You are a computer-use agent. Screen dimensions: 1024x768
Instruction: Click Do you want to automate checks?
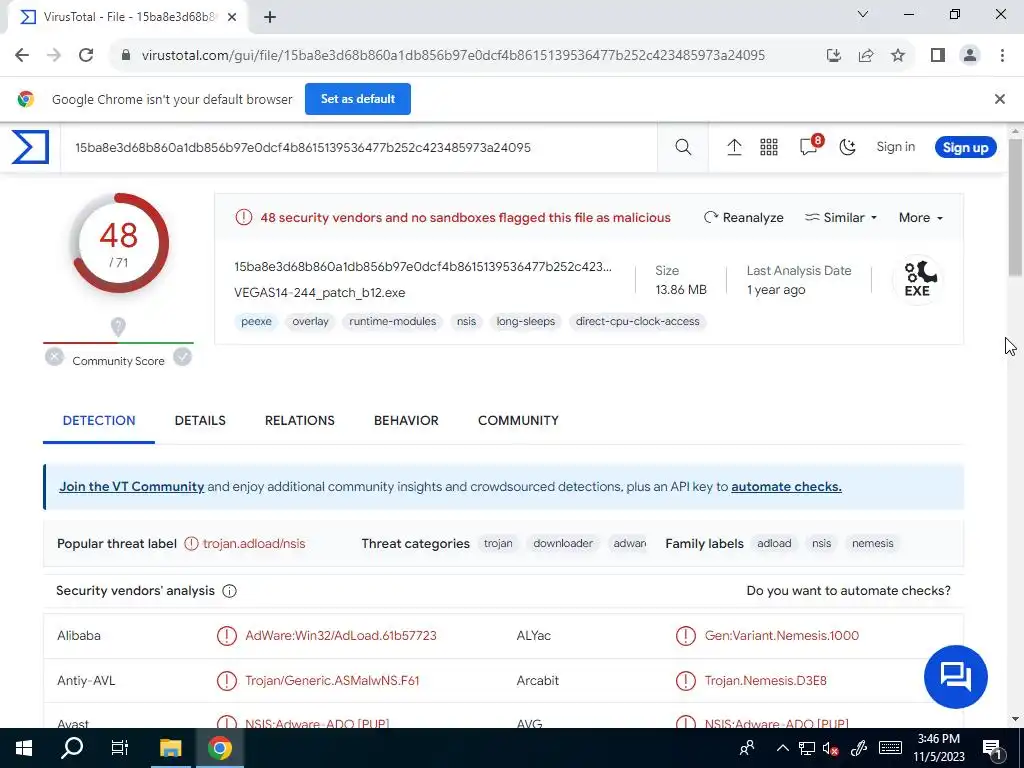click(x=848, y=590)
